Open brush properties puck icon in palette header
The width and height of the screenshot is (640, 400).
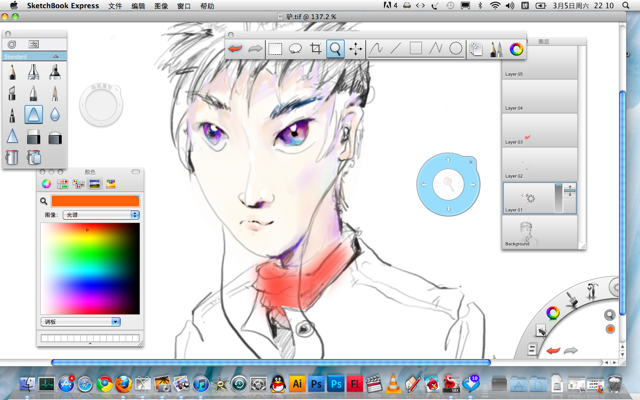click(12, 44)
